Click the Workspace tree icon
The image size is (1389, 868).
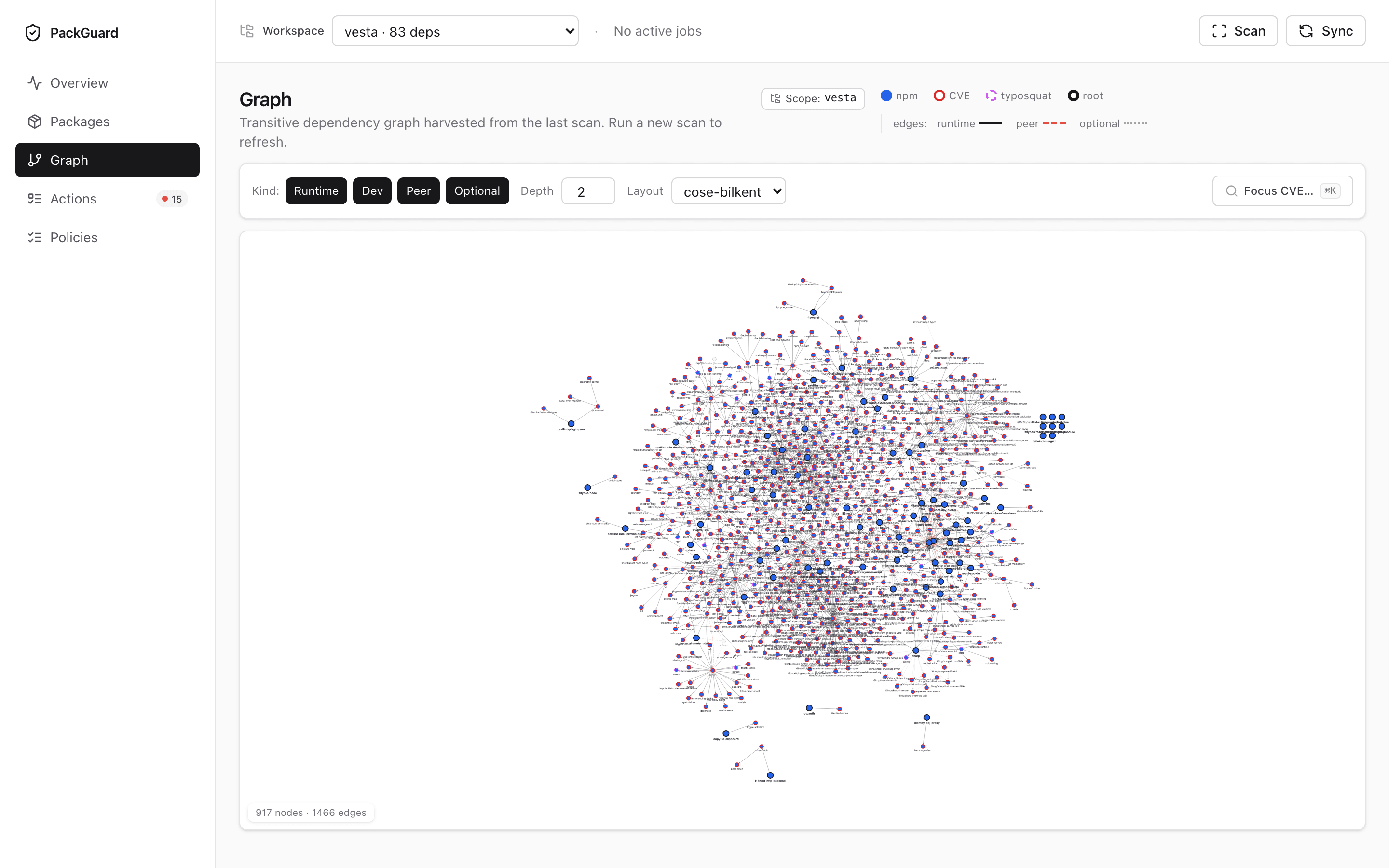[247, 31]
